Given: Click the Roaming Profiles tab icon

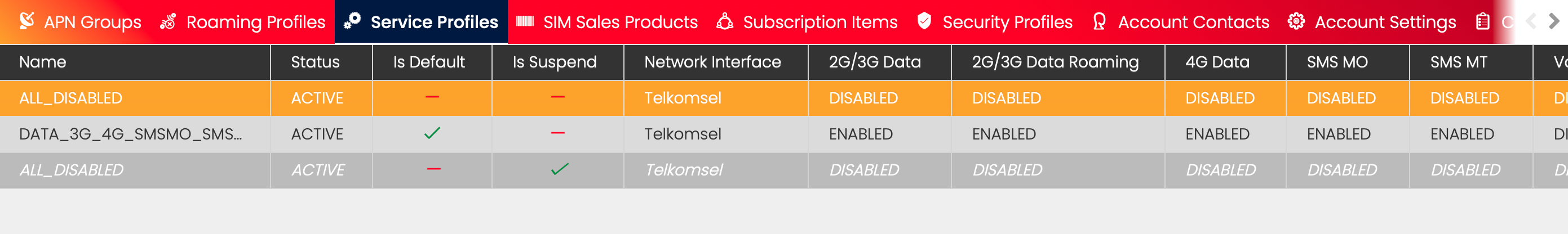Looking at the screenshot, I should 168,21.
